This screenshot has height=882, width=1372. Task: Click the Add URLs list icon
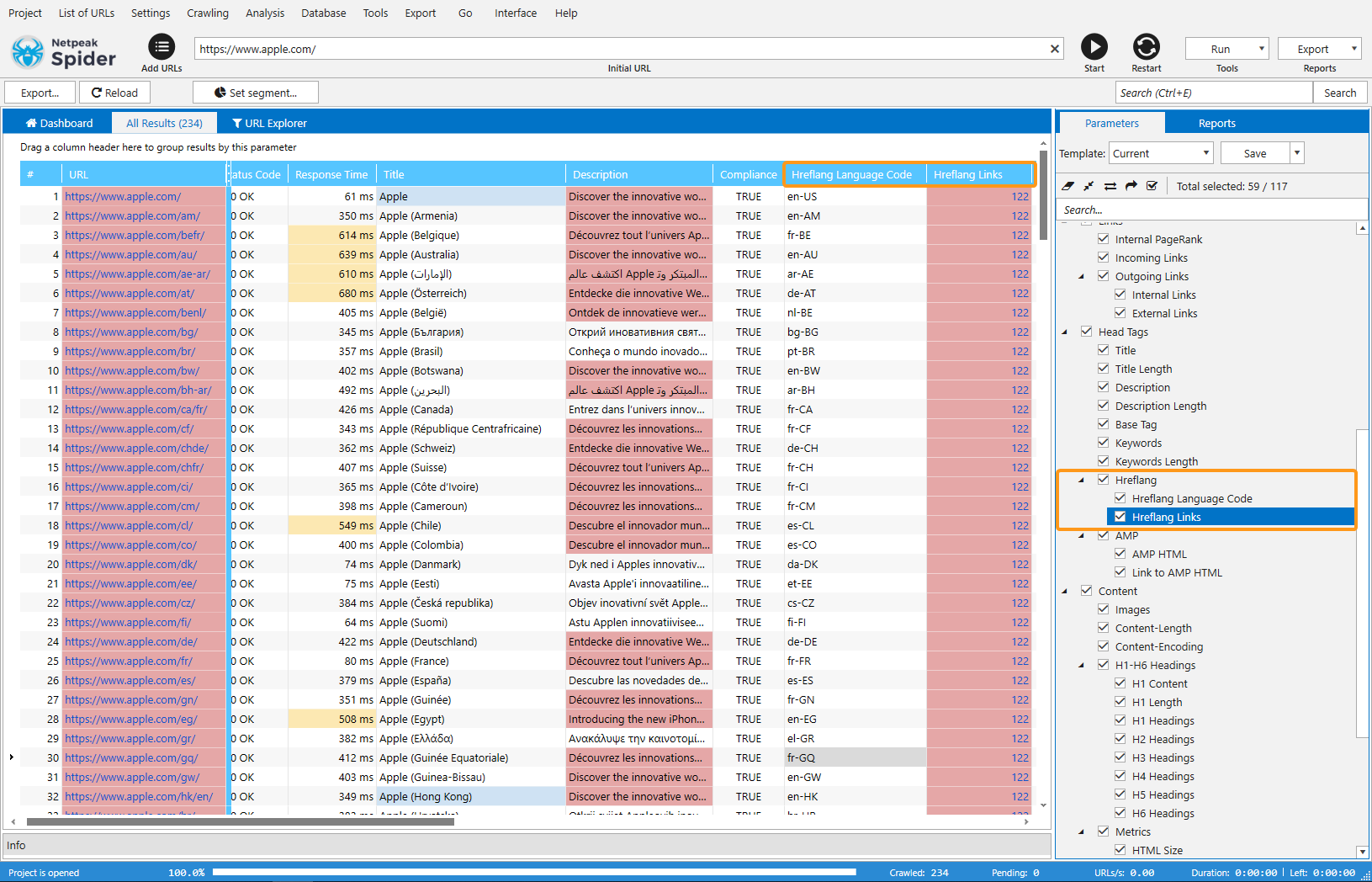click(x=162, y=47)
